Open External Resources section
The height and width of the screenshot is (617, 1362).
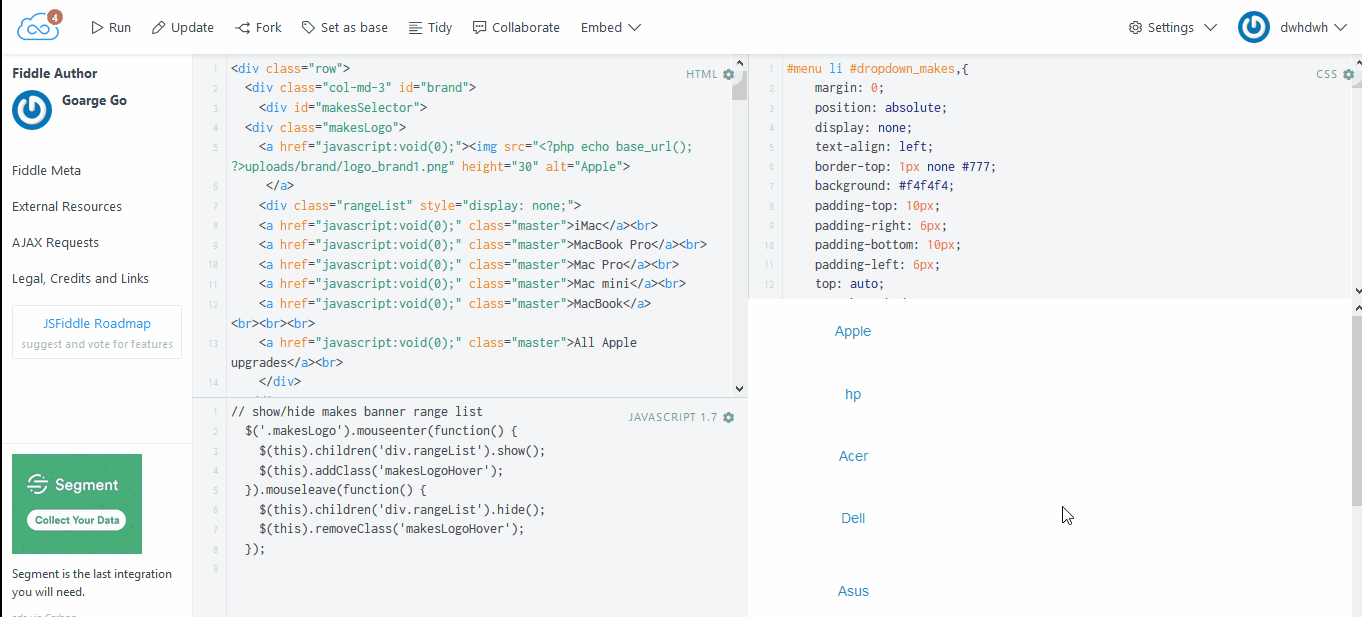pos(67,206)
